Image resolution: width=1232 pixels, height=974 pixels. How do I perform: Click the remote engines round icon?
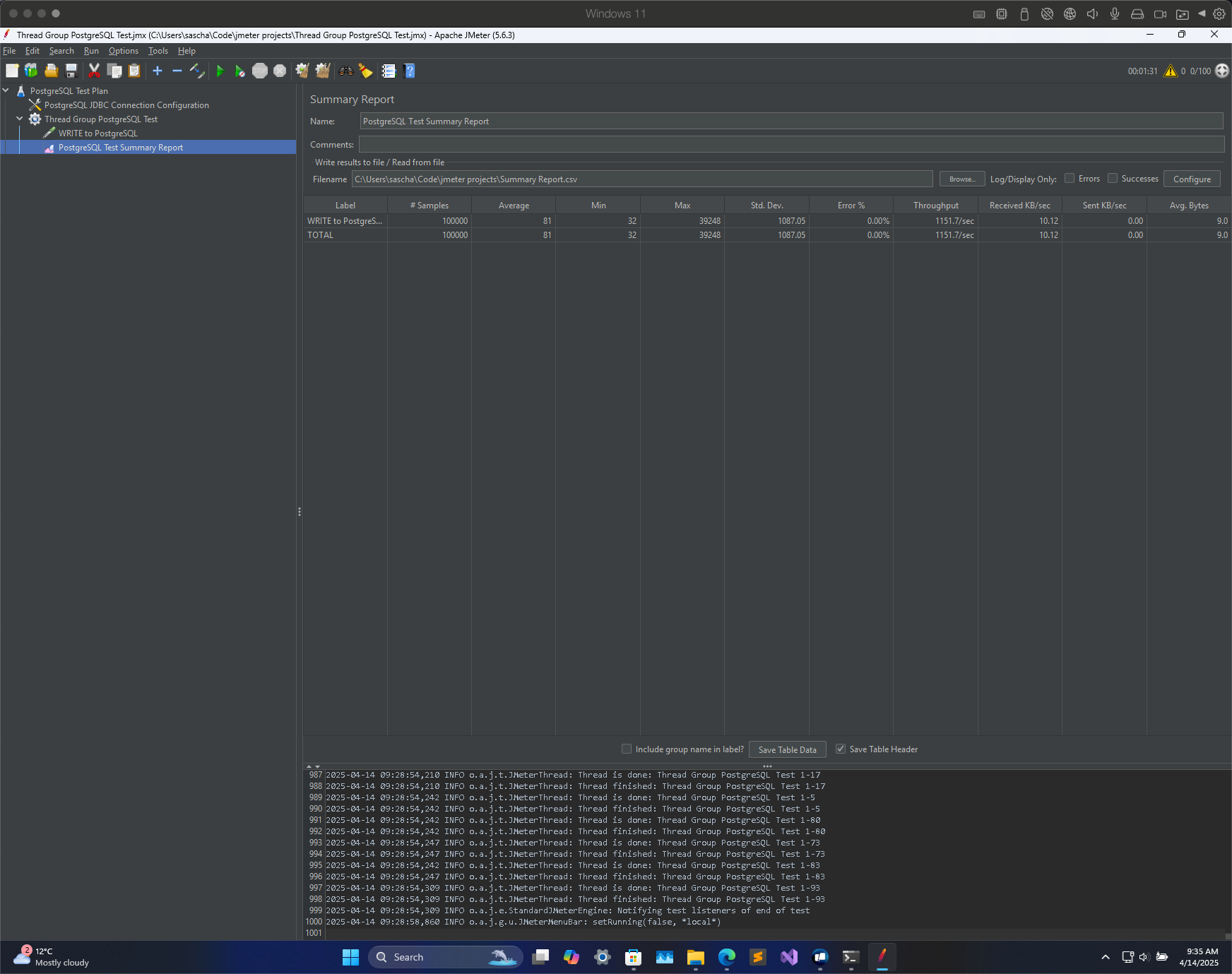[1222, 71]
